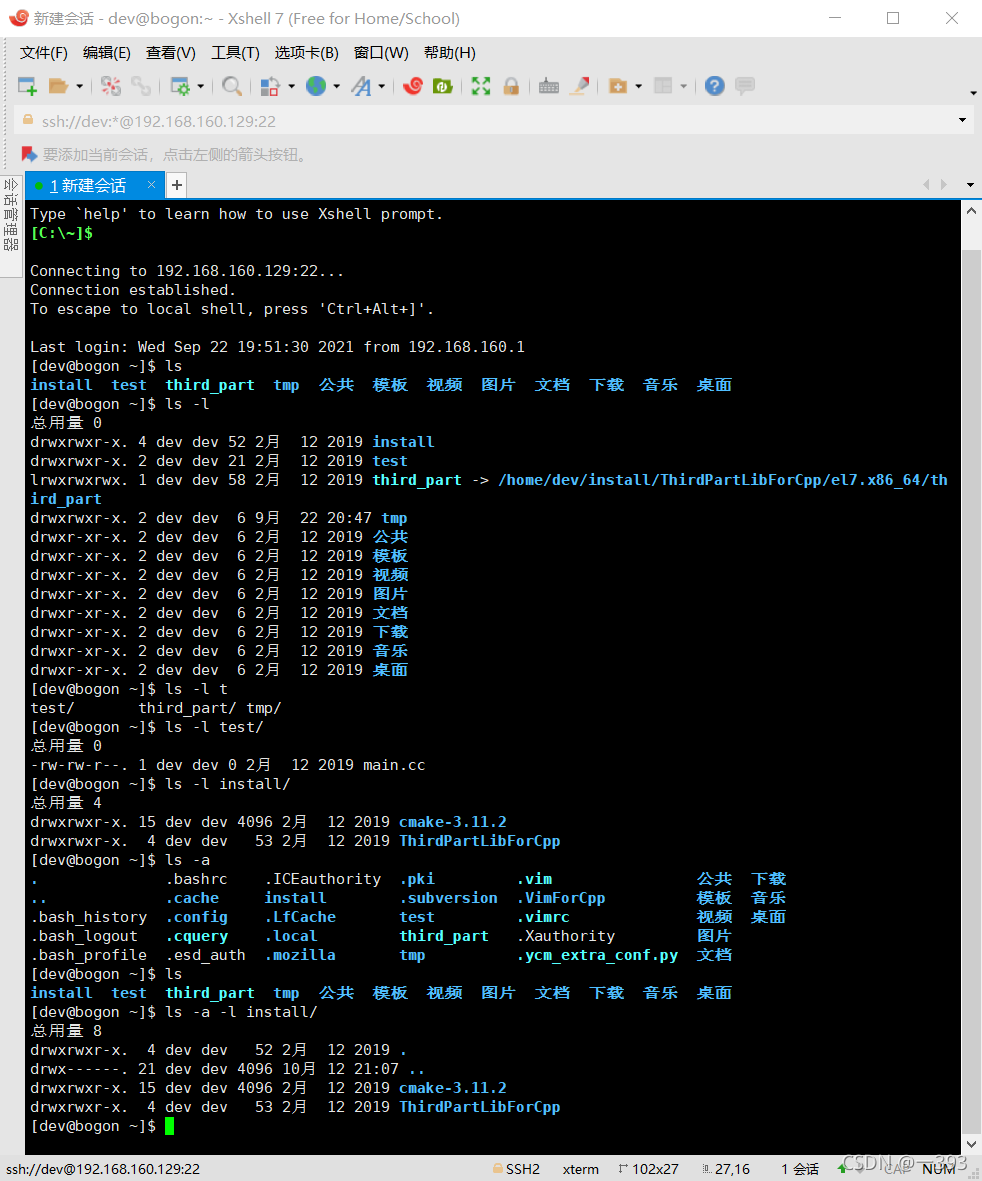Click the Disconnect icon in toolbar

pyautogui.click(x=111, y=86)
